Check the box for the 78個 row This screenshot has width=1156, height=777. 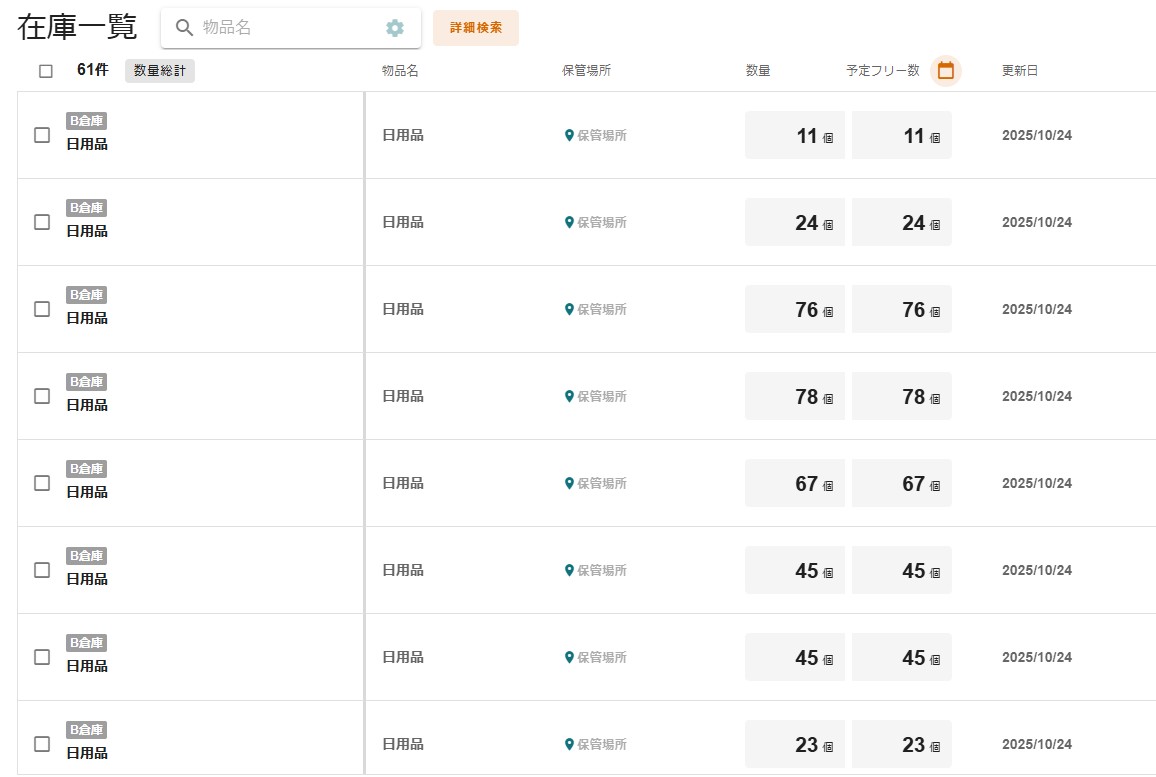[42, 396]
